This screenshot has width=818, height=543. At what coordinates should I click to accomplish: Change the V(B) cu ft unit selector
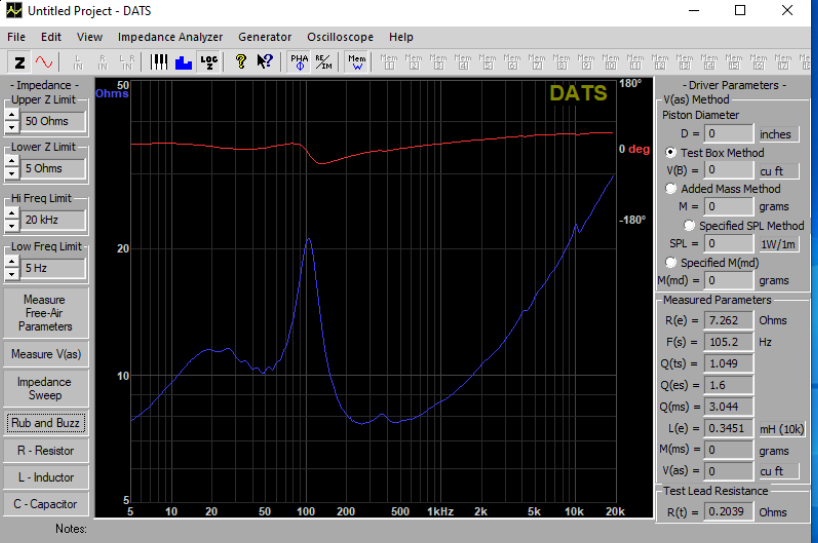[778, 171]
